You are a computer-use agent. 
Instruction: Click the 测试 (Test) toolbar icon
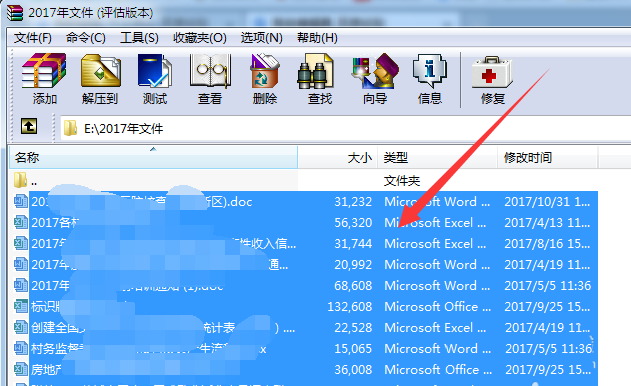(x=155, y=71)
